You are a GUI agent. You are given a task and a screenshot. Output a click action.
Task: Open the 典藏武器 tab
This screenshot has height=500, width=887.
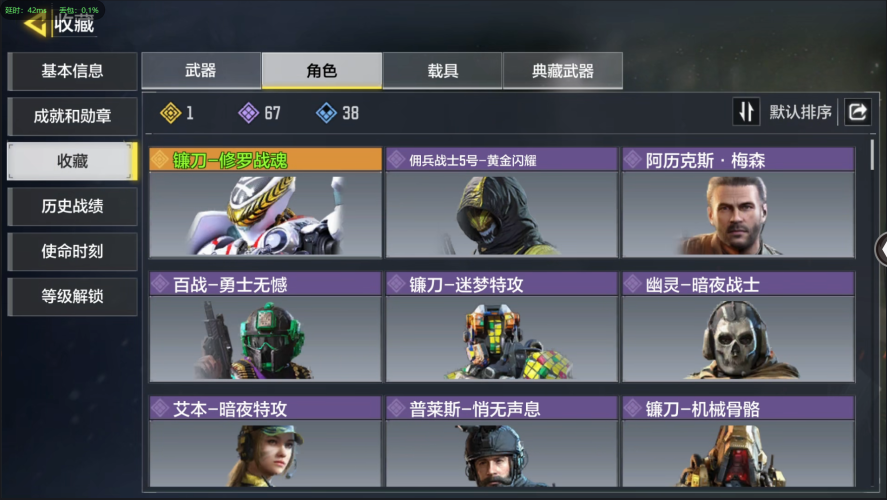563,71
